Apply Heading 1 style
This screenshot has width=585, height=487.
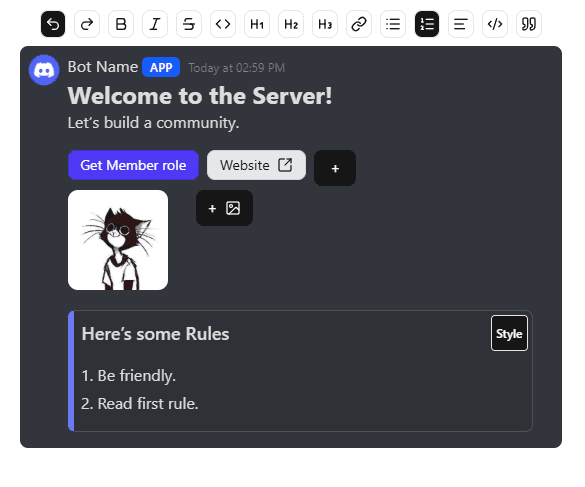click(x=257, y=24)
